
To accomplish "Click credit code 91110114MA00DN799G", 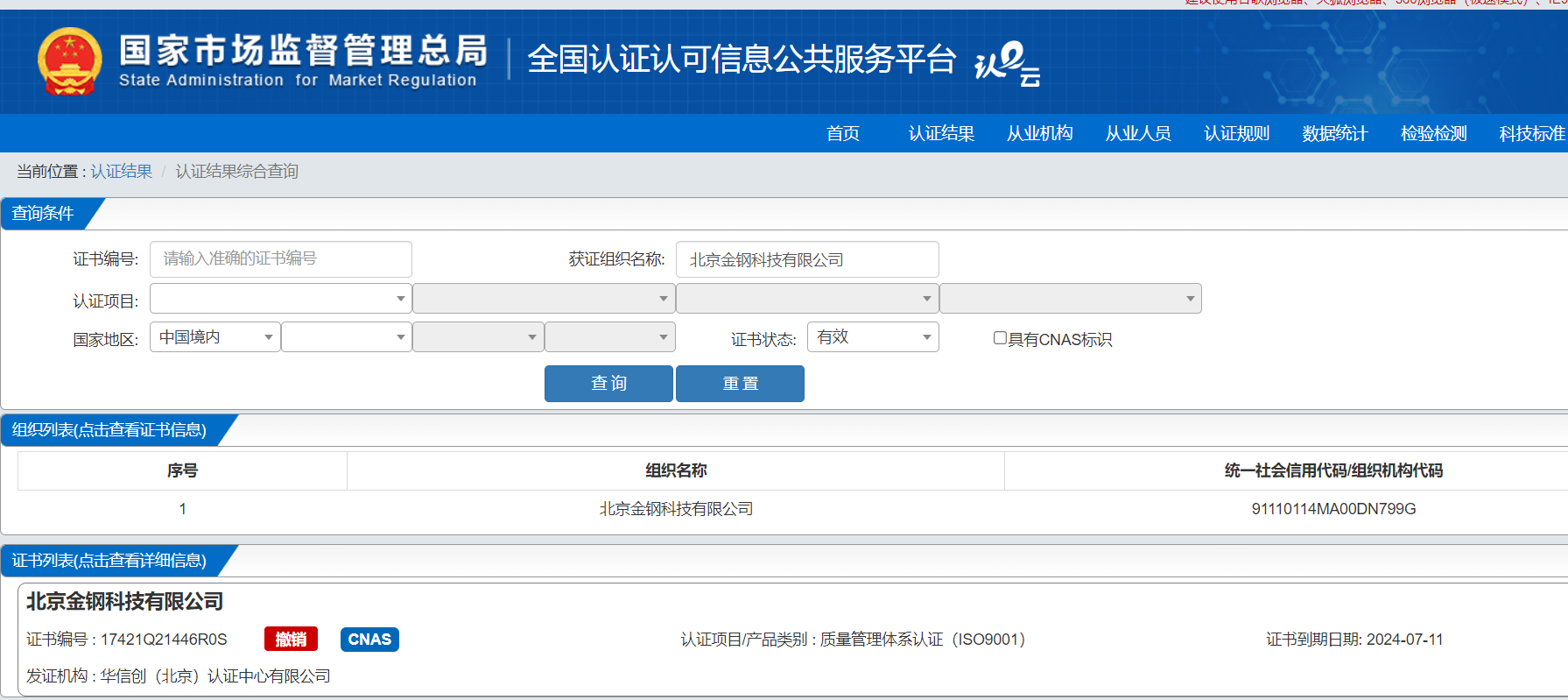I will (x=1333, y=509).
